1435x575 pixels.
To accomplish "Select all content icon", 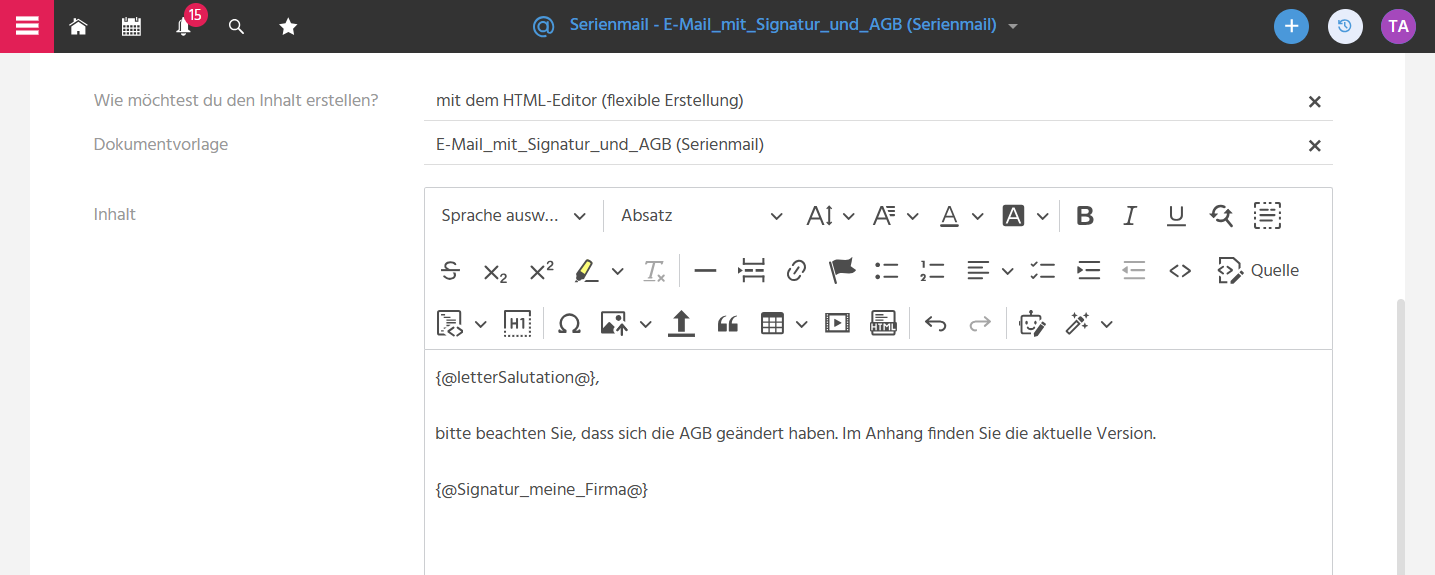I will (1267, 215).
